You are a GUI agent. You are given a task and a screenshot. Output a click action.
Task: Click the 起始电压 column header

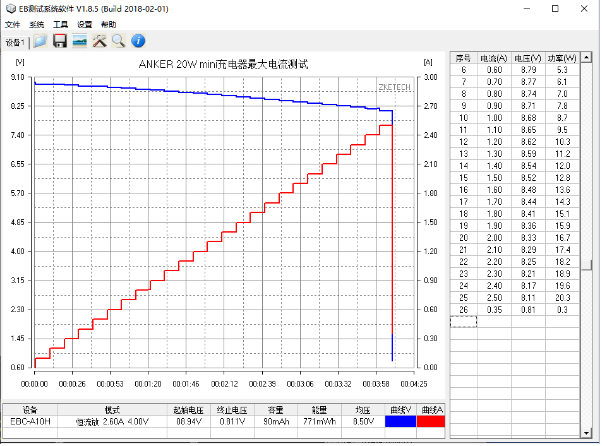point(189,410)
